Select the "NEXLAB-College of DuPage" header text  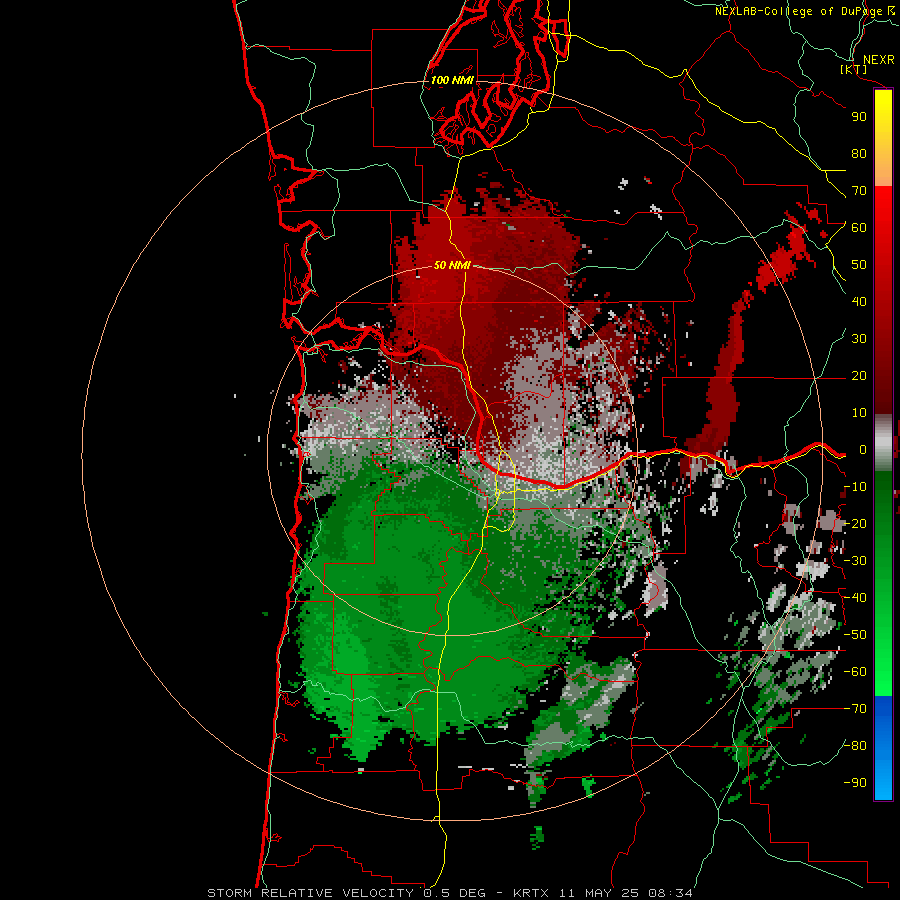pyautogui.click(x=799, y=11)
